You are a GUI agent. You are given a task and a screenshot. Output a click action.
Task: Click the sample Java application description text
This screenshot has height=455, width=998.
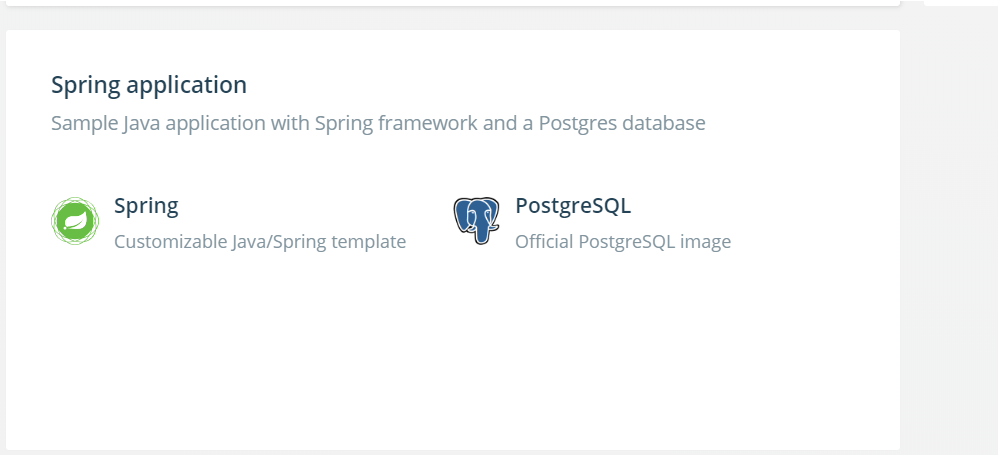378,123
